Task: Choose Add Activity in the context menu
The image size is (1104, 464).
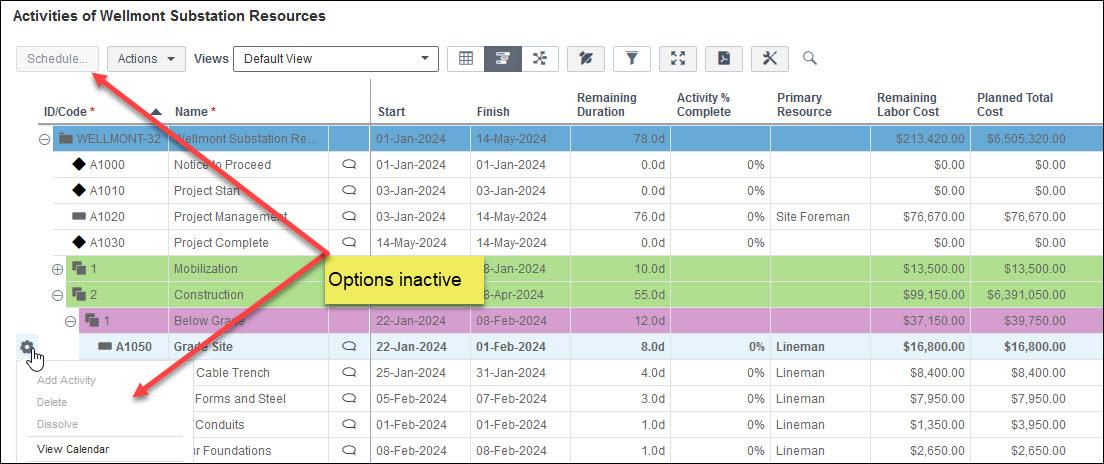Action: pyautogui.click(x=67, y=380)
